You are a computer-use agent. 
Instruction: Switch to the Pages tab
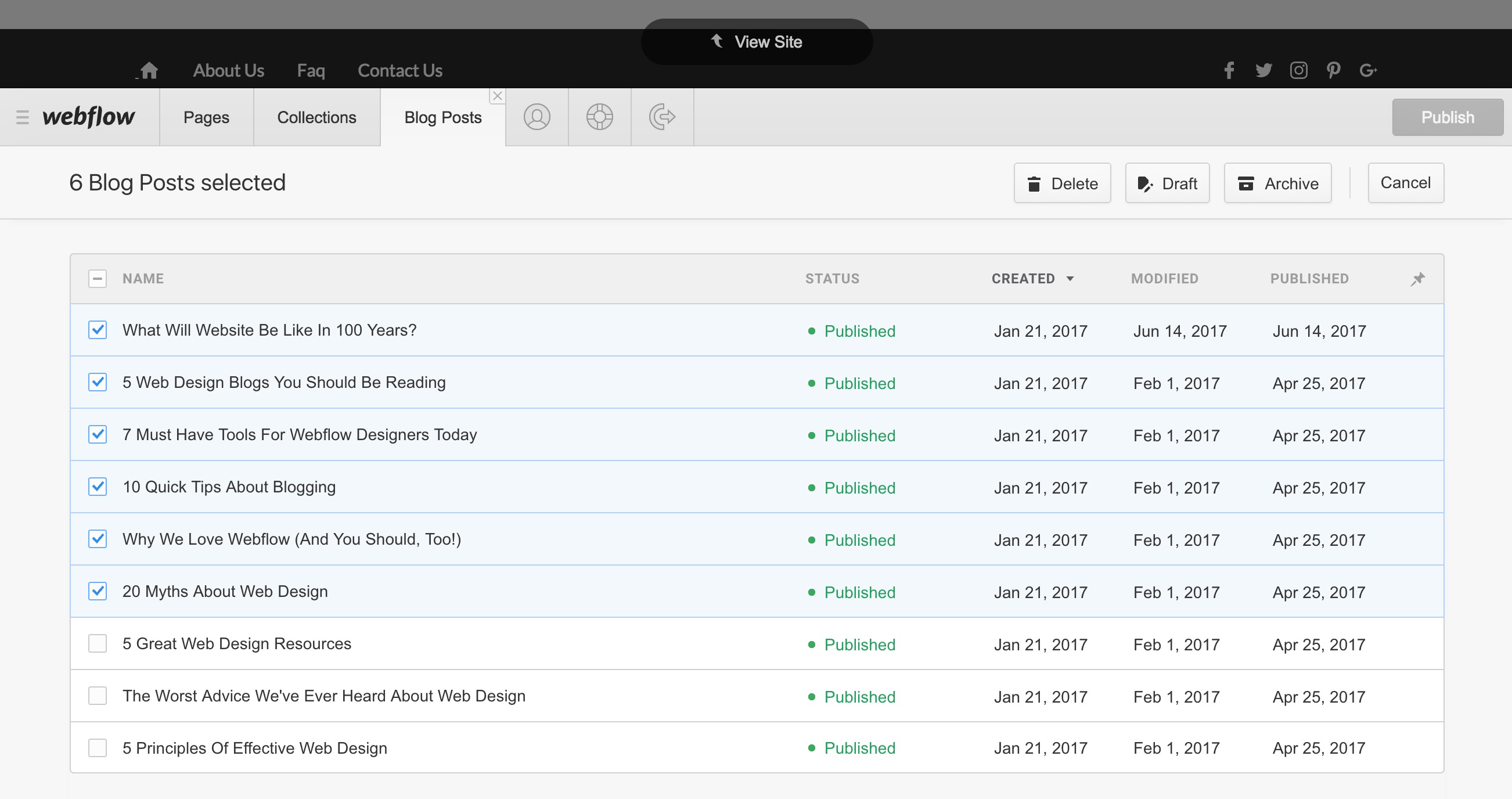tap(206, 117)
